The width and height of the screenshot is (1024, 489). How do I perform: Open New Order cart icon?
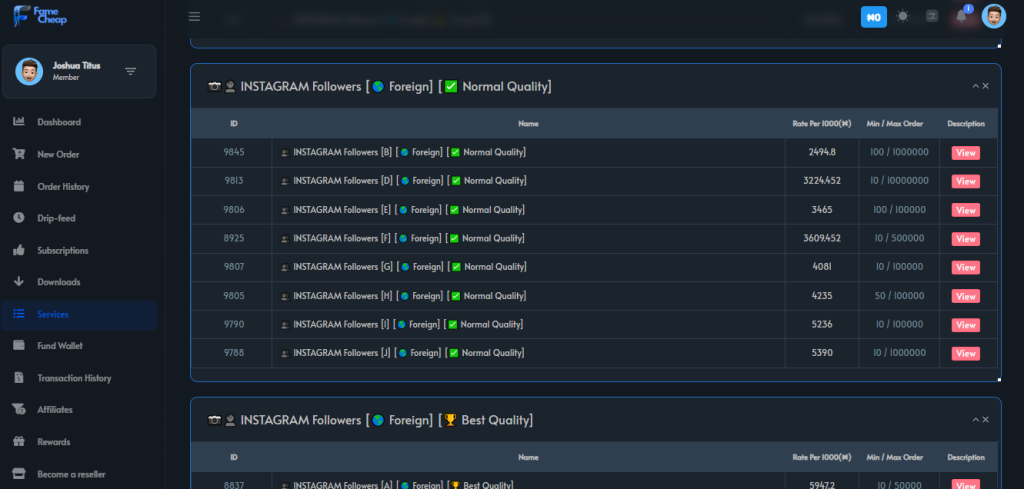(x=19, y=154)
